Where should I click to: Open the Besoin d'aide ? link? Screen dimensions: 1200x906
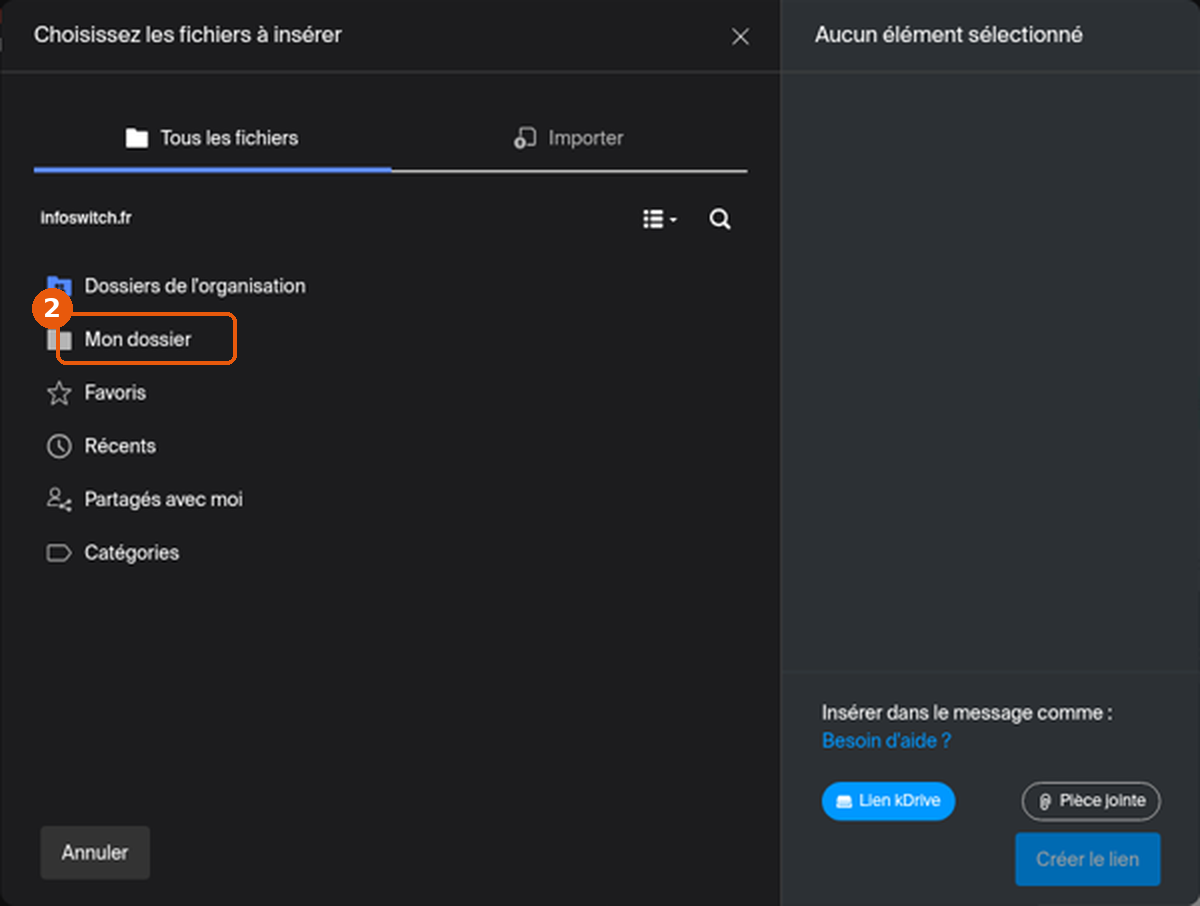pyautogui.click(x=886, y=741)
